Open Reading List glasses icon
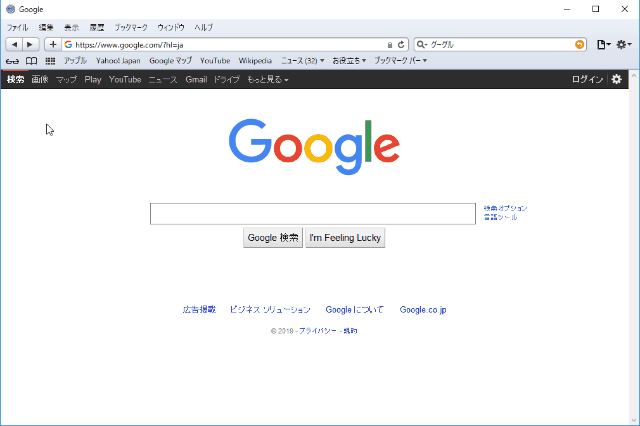The width and height of the screenshot is (640, 426). 12,61
